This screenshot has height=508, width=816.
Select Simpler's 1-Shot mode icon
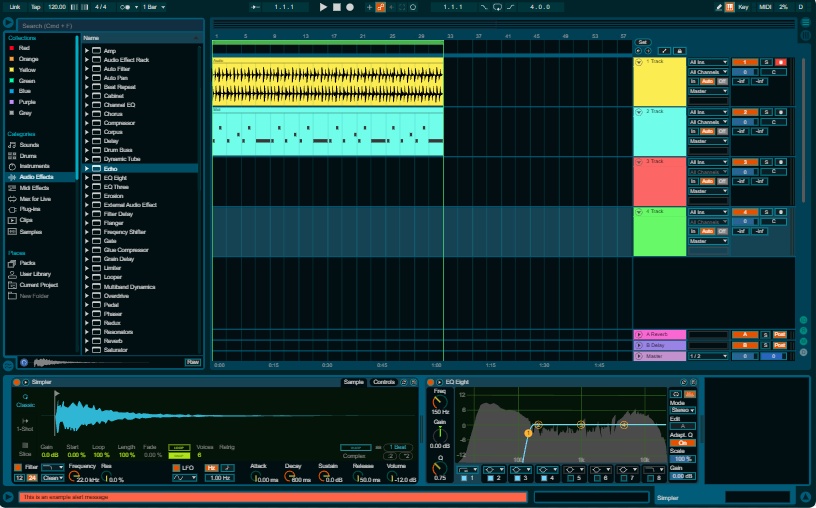pyautogui.click(x=25, y=421)
